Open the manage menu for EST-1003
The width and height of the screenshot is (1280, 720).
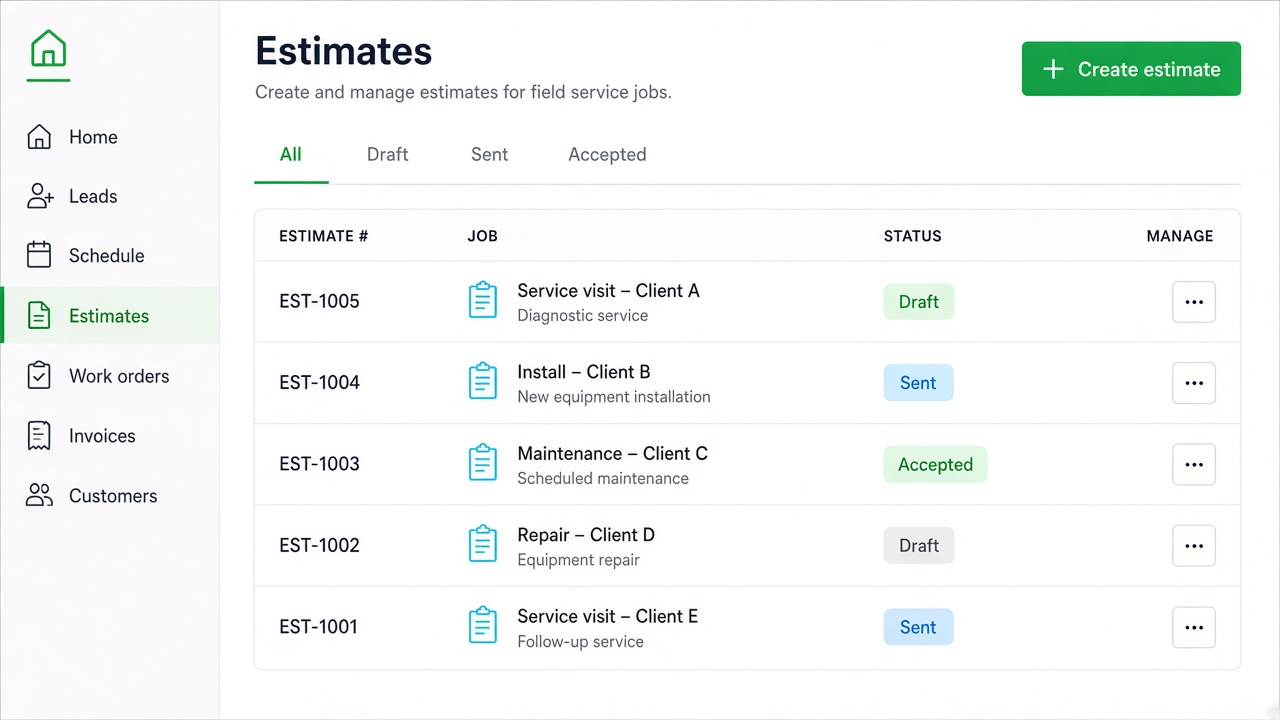pos(1194,465)
